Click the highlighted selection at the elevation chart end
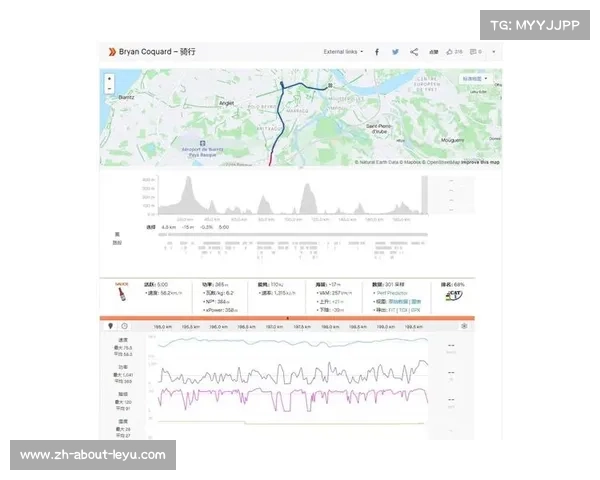Image resolution: width=600 pixels, height=480 pixels. (x=424, y=195)
